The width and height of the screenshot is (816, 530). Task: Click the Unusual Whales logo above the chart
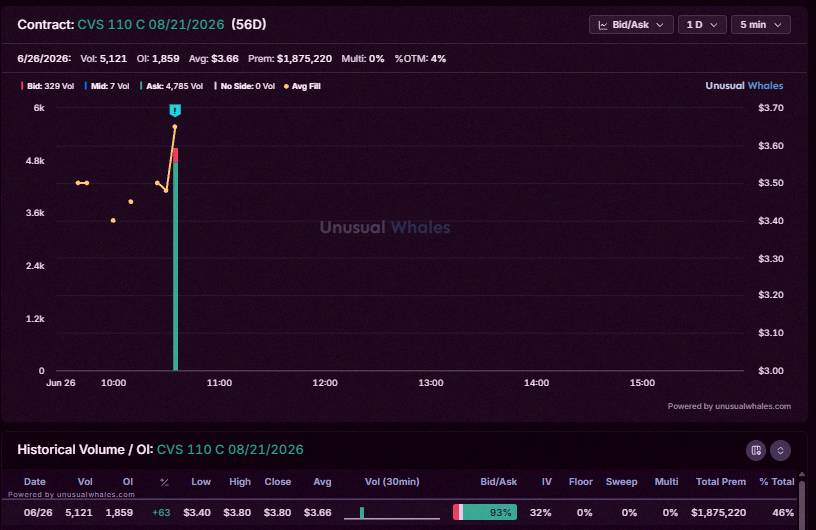pyautogui.click(x=744, y=85)
